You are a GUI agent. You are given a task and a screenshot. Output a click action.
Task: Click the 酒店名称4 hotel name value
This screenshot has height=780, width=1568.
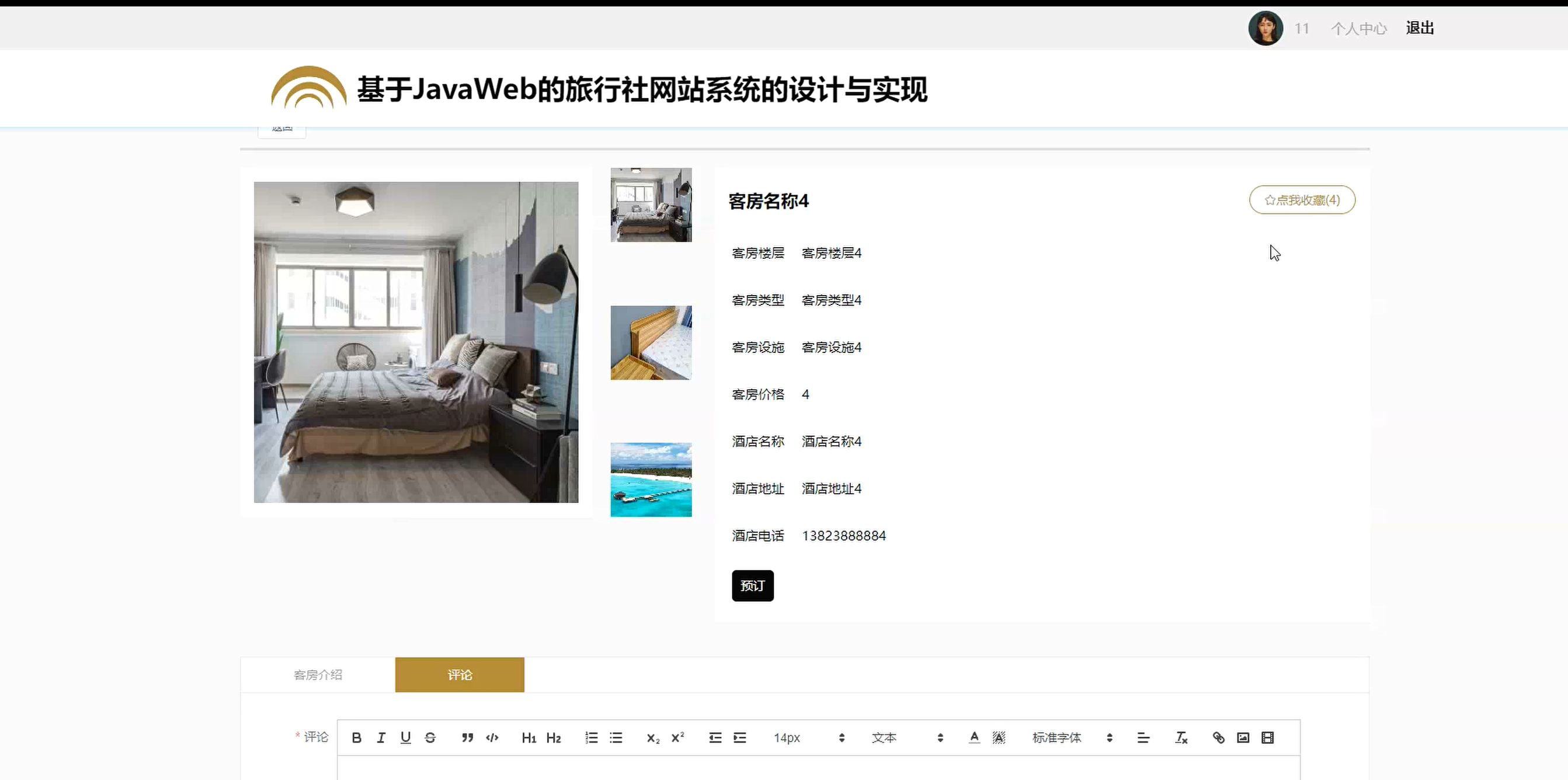[x=832, y=442]
